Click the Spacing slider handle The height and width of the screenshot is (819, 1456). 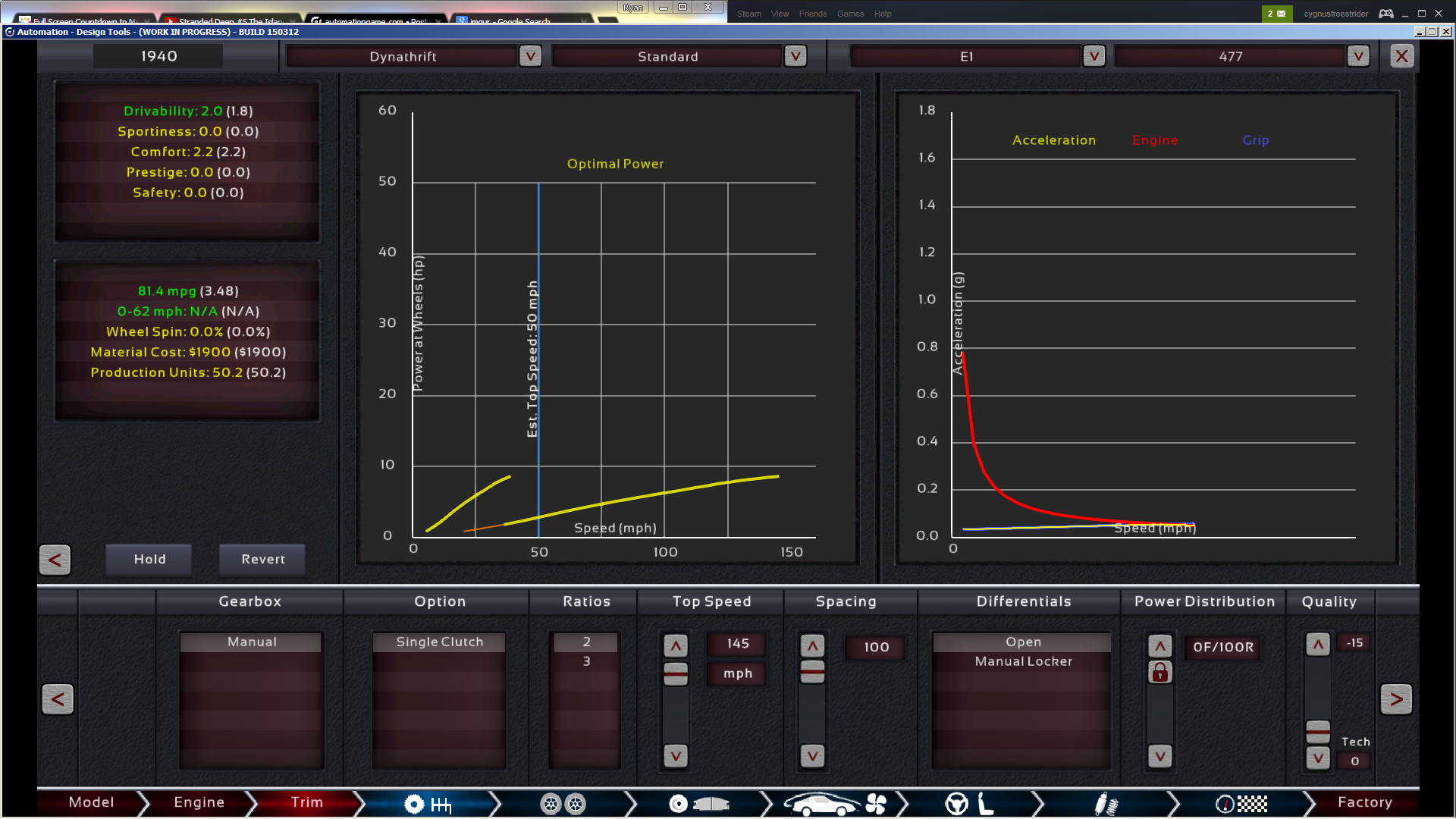pos(812,671)
